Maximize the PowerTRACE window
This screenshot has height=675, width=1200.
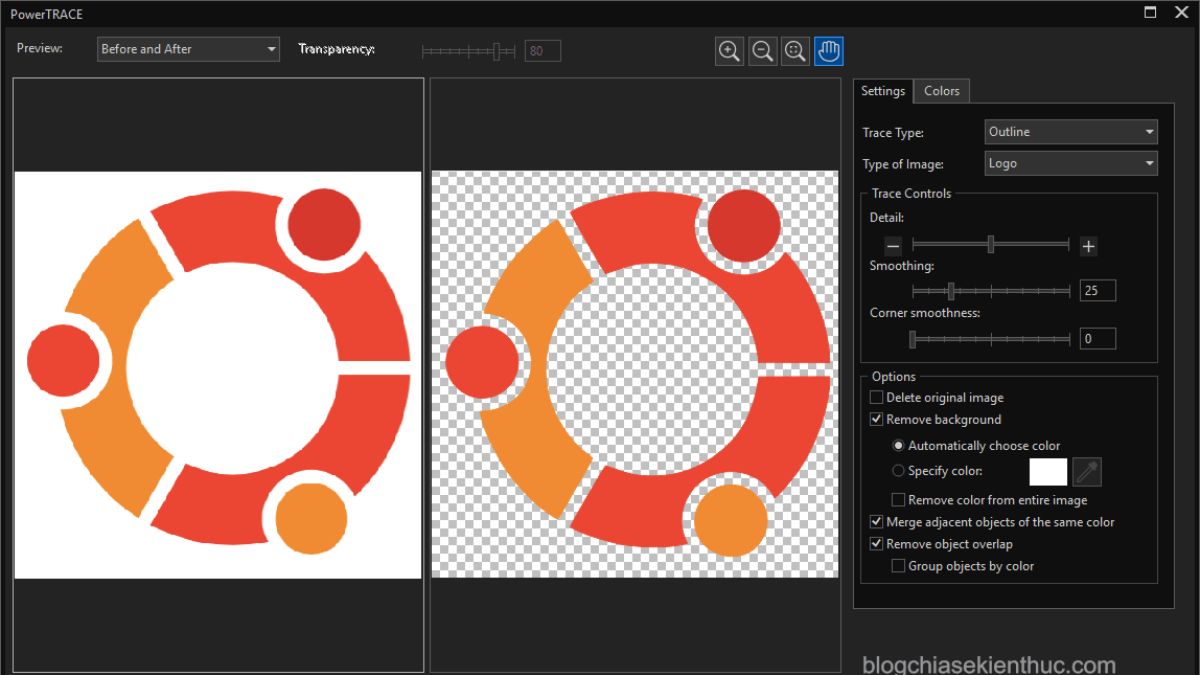1150,13
